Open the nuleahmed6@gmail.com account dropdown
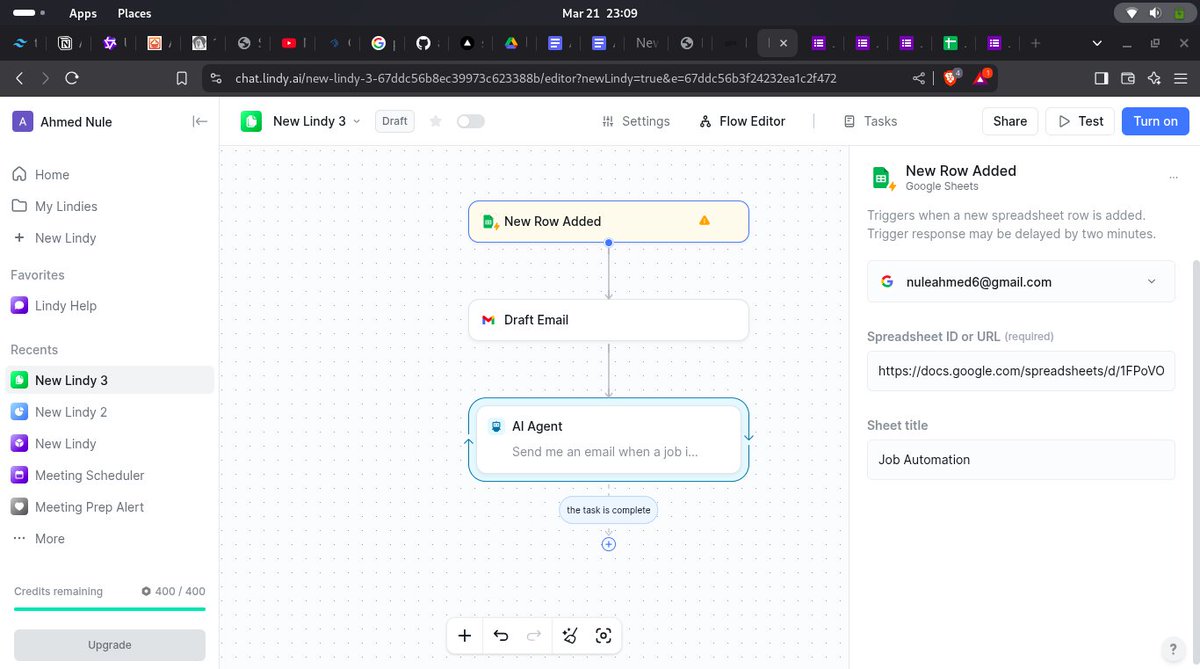Screen dimensions: 1200x669 click(x=1021, y=282)
